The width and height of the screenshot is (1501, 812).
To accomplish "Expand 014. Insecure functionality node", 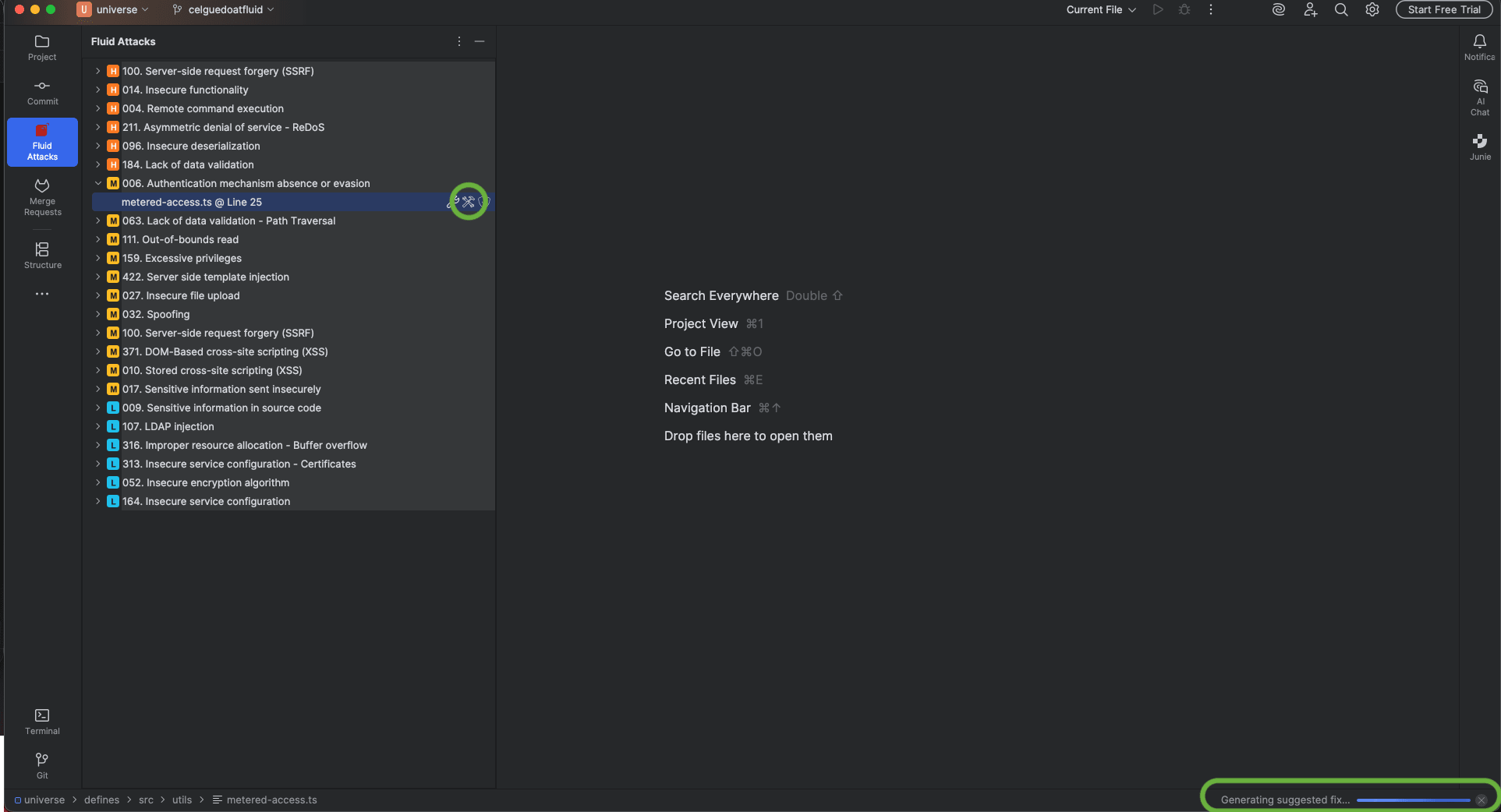I will (98, 90).
